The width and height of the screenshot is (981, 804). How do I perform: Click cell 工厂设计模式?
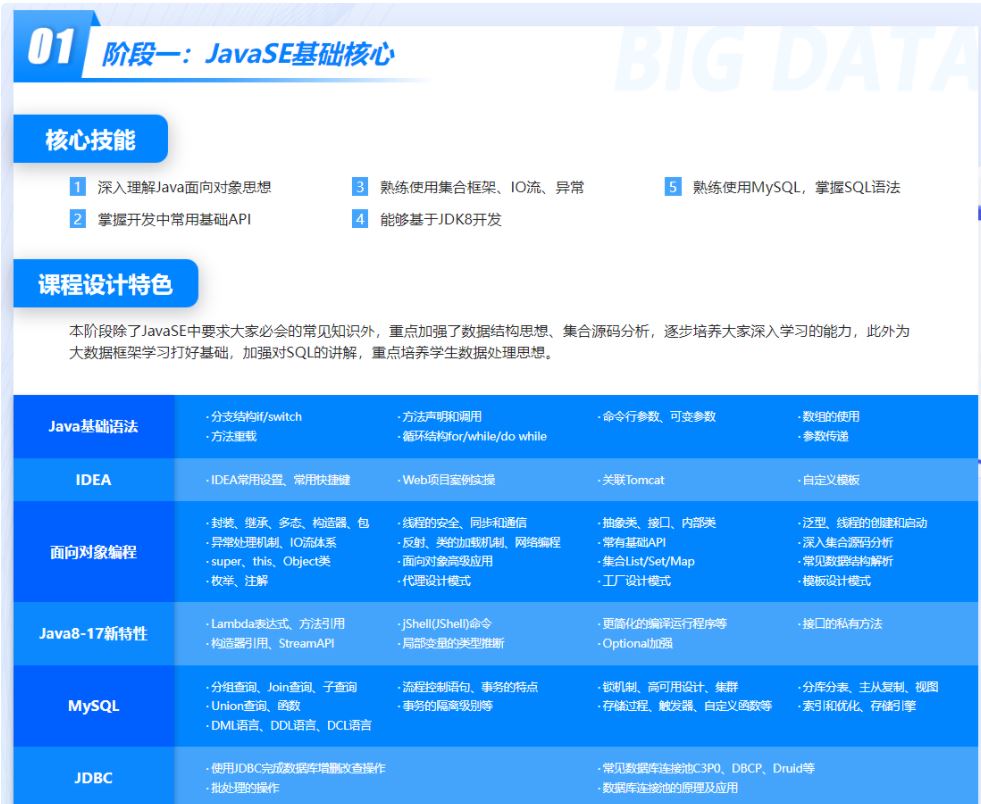(x=634, y=581)
